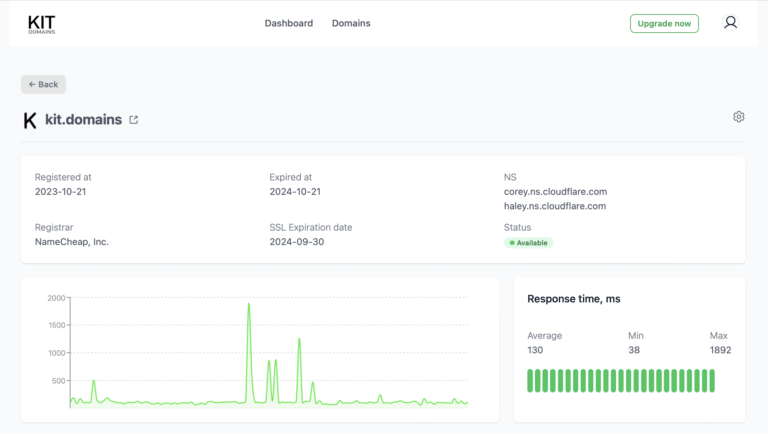Click the SSL expiration date 2024-09-30
The width and height of the screenshot is (768, 433).
[x=295, y=242]
